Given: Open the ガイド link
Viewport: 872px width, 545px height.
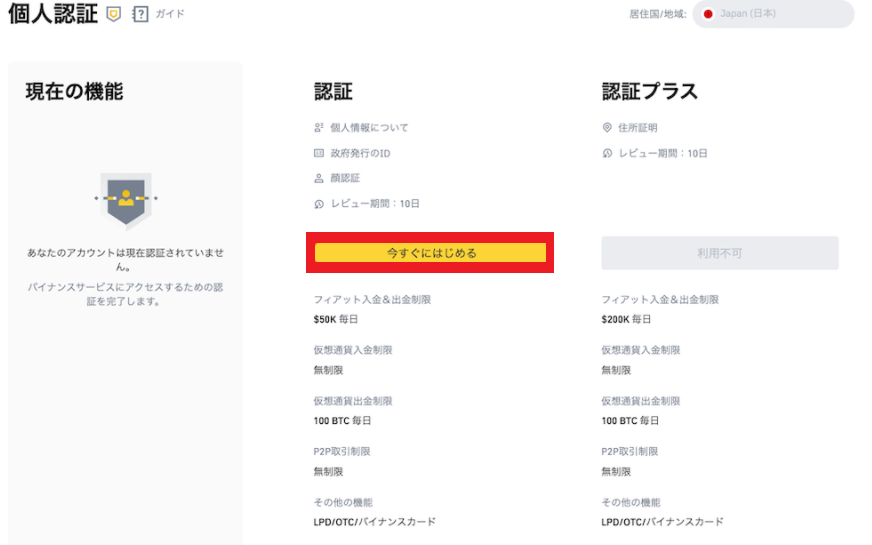Looking at the screenshot, I should 170,14.
